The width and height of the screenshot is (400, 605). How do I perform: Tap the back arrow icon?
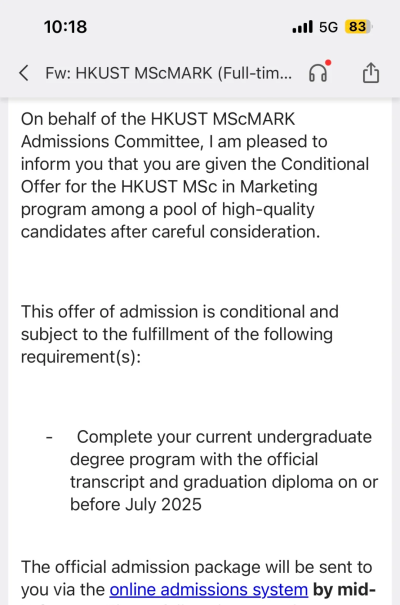(24, 73)
